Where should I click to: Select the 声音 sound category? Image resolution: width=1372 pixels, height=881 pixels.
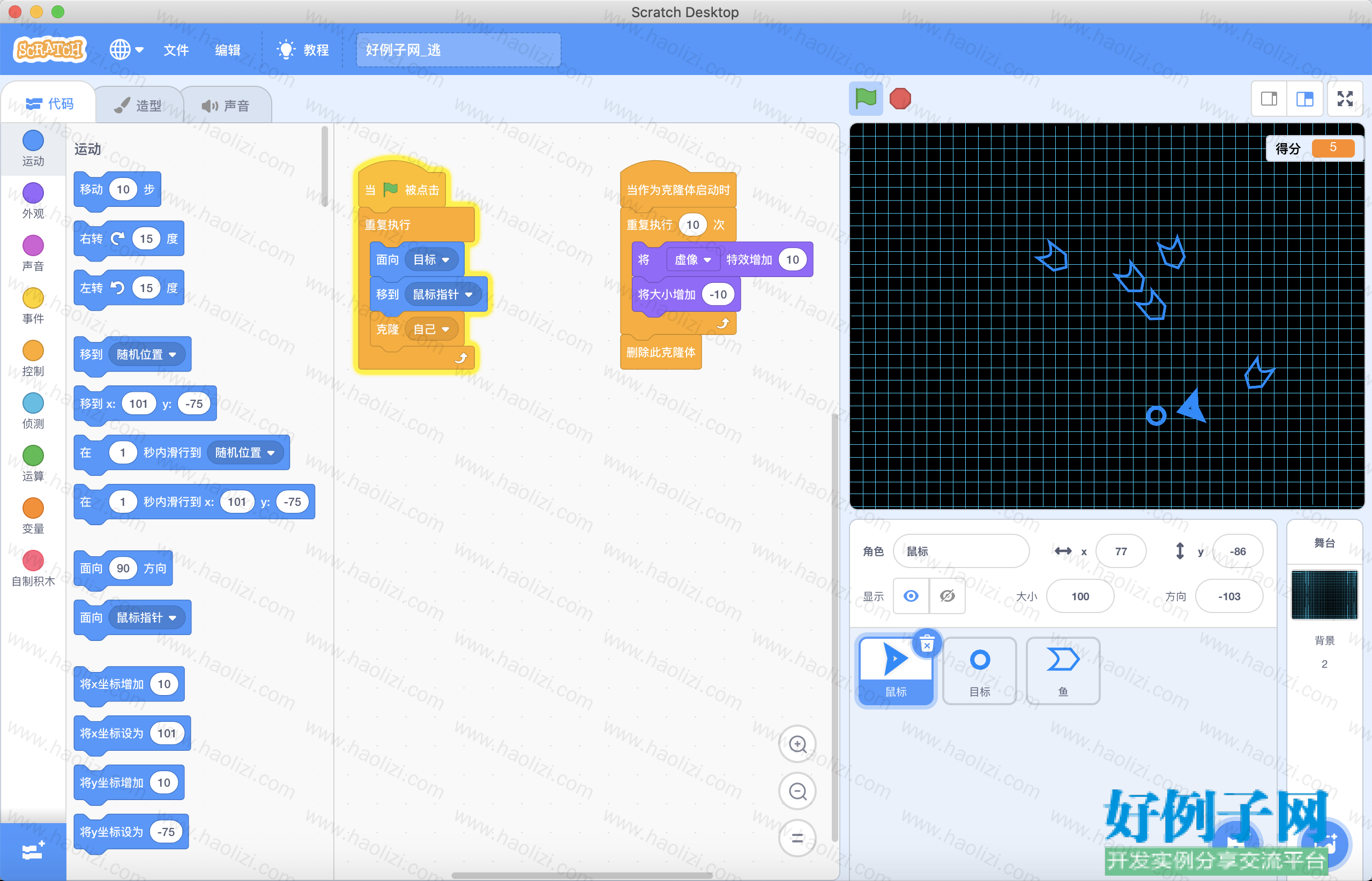(x=33, y=253)
